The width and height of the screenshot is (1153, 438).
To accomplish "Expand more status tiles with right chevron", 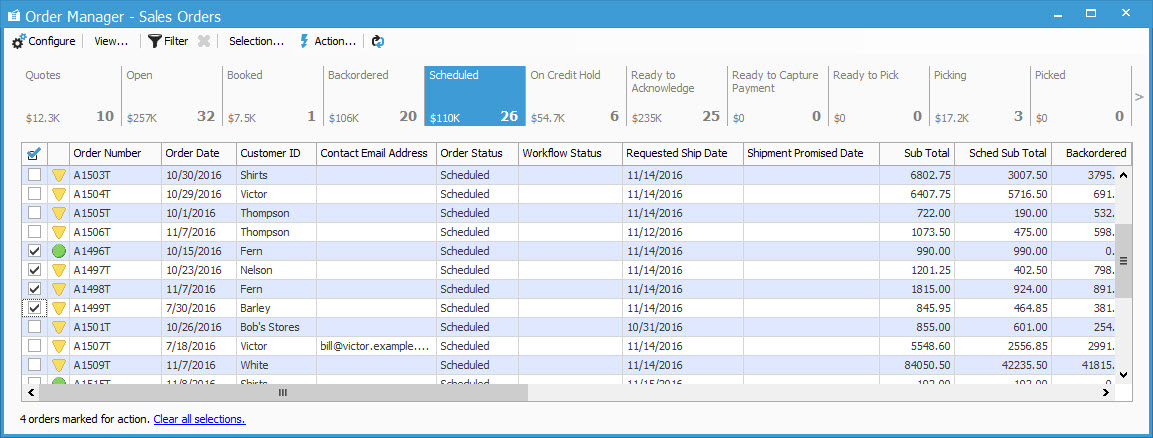I will click(1139, 97).
